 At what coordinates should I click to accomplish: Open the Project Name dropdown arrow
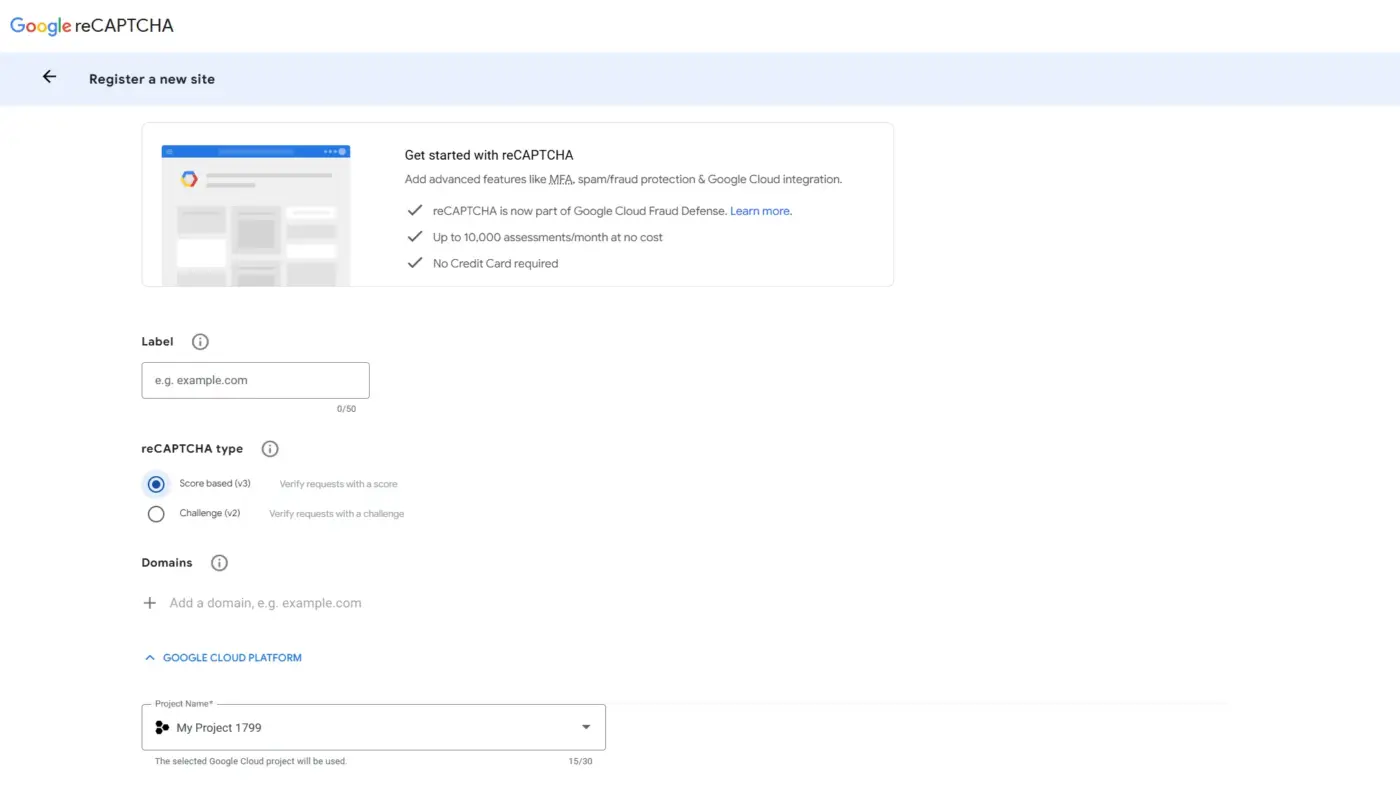(x=586, y=728)
